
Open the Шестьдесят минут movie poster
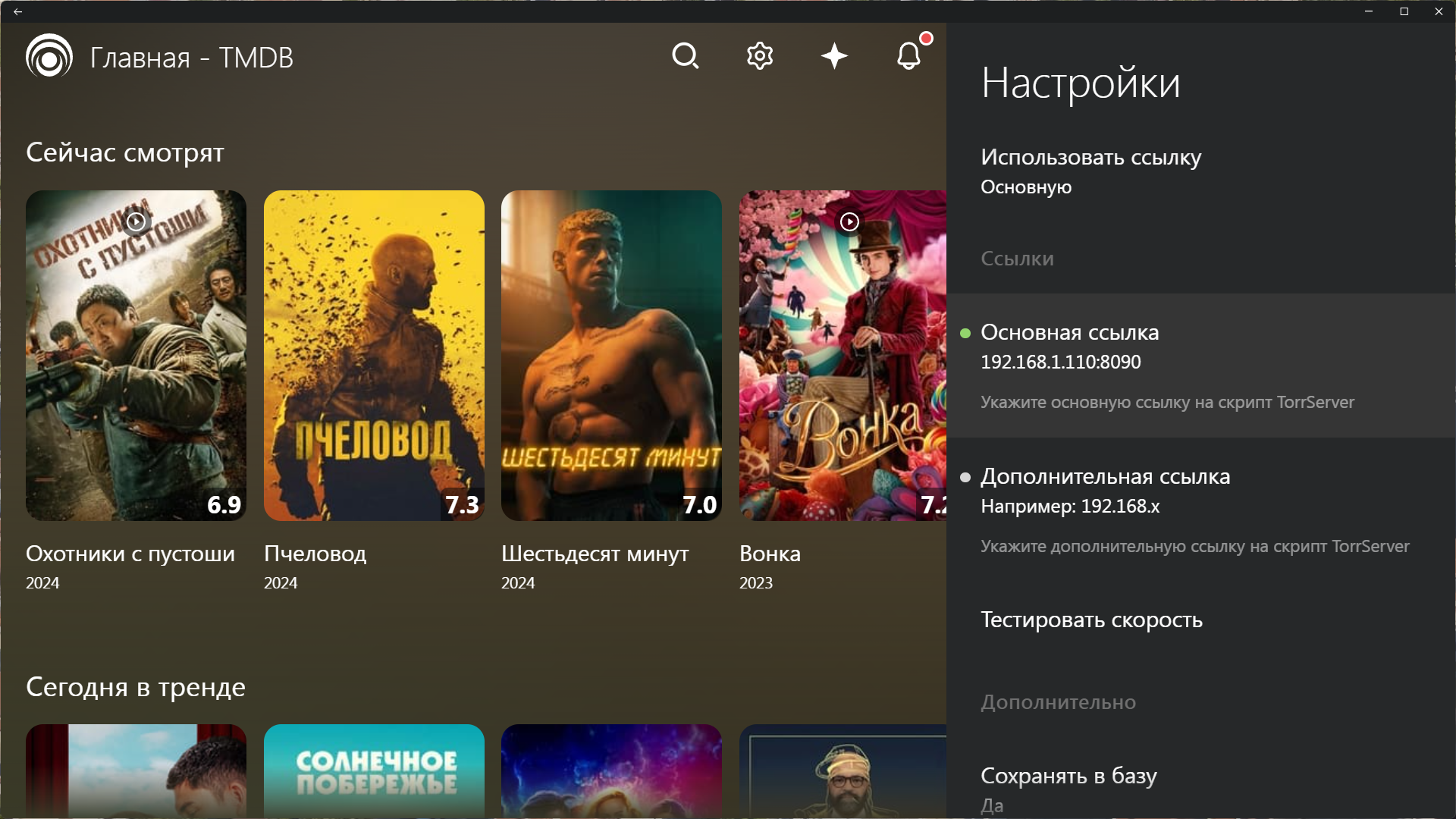611,356
